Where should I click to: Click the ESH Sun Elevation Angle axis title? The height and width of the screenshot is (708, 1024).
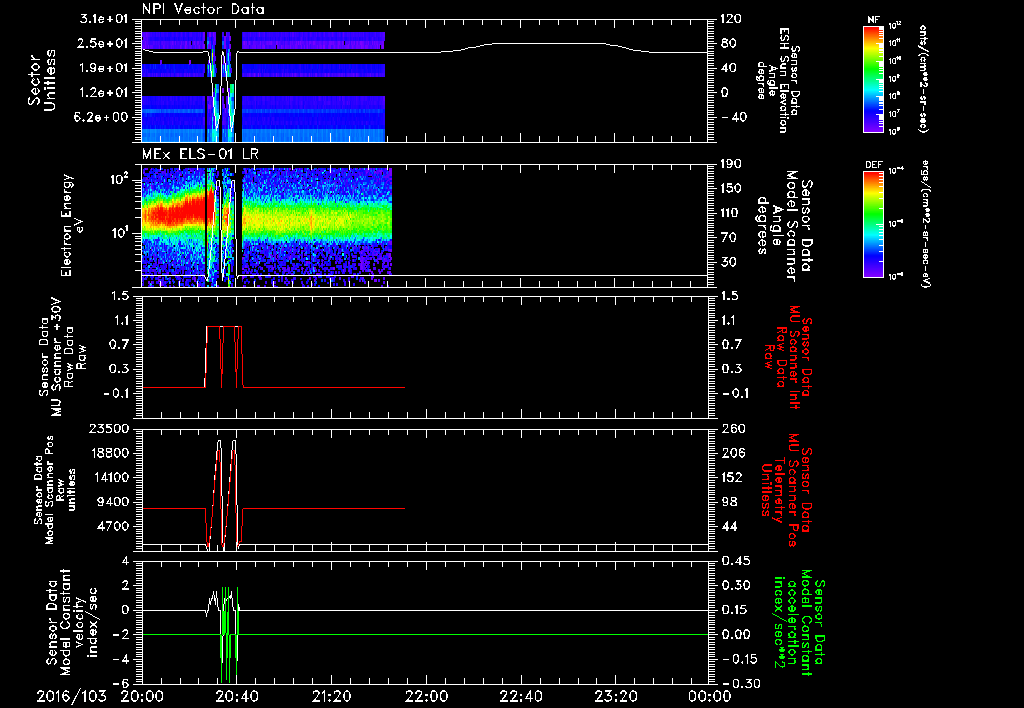point(778,80)
